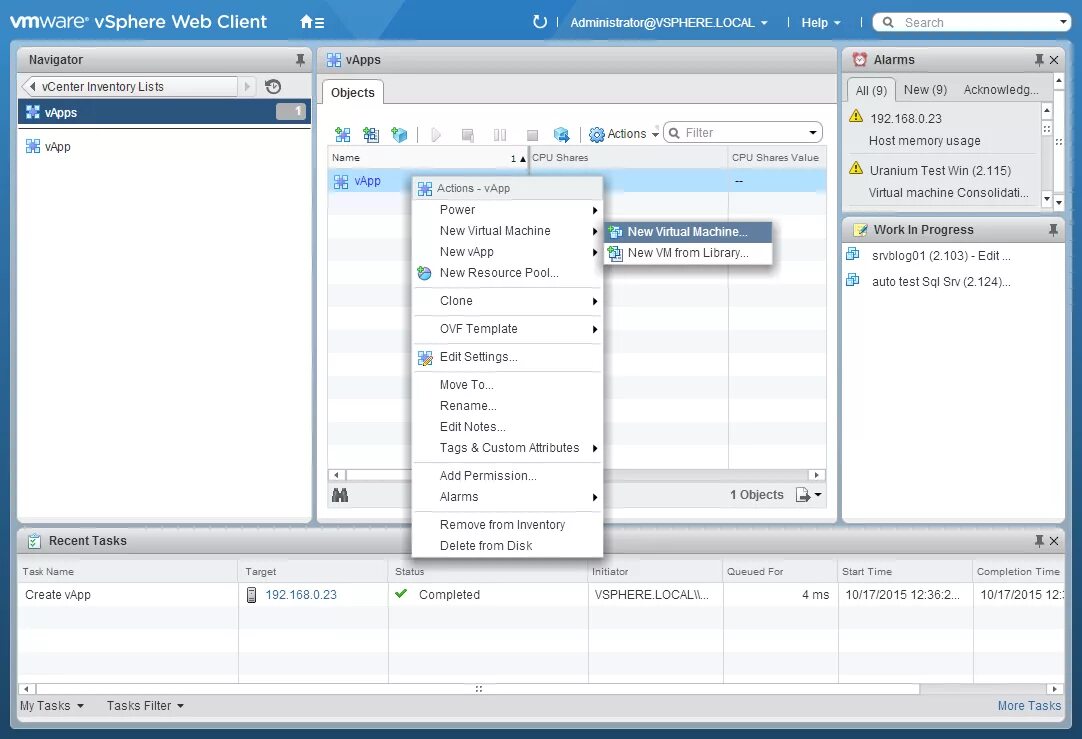Click the new vApp from library icon
Screen dimensions: 1082x739
(x=371, y=134)
